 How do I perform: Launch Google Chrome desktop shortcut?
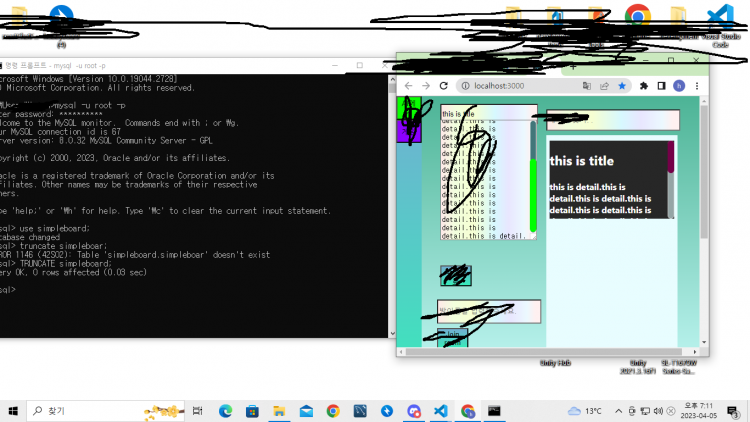(637, 15)
